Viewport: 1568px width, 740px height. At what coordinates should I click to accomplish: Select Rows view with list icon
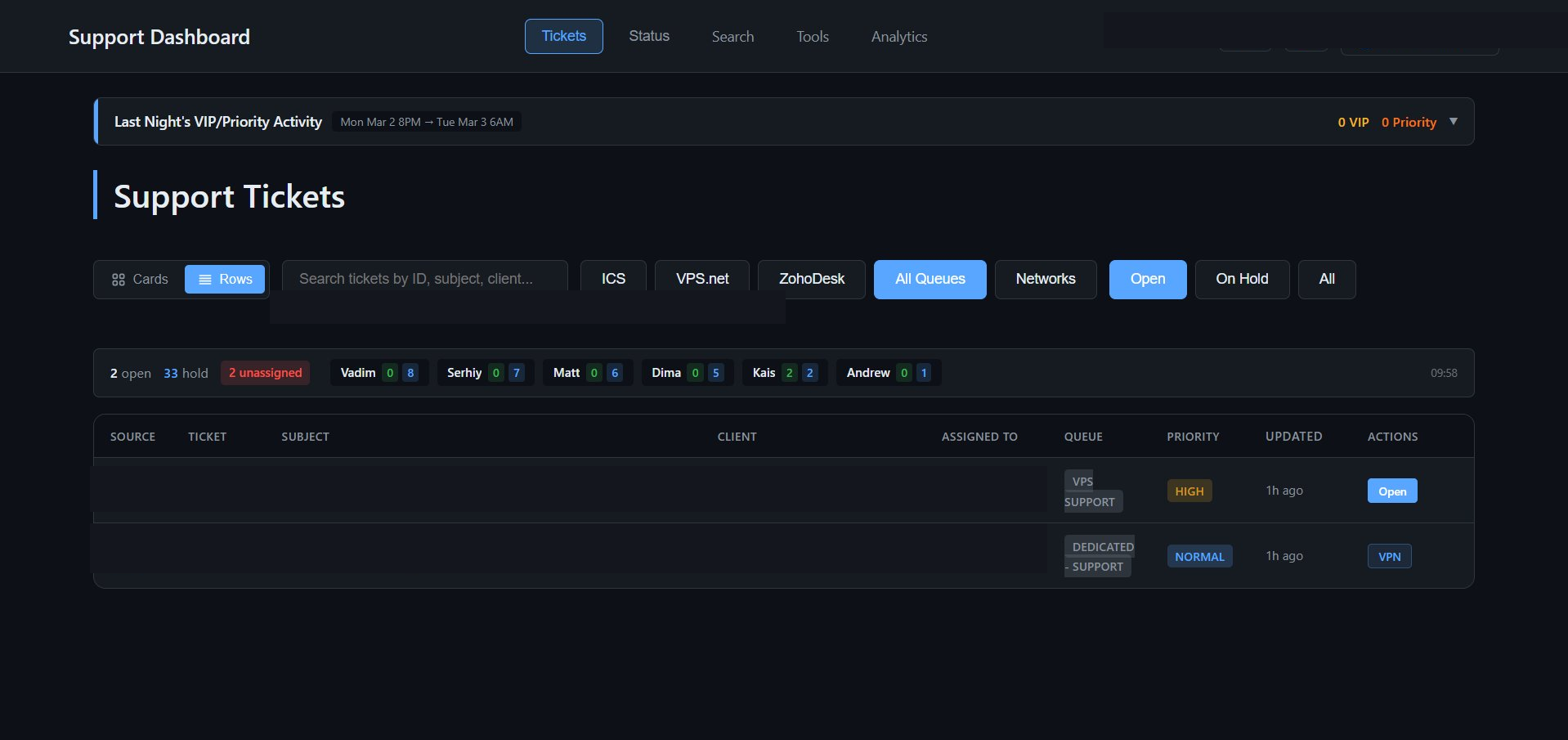tap(225, 280)
